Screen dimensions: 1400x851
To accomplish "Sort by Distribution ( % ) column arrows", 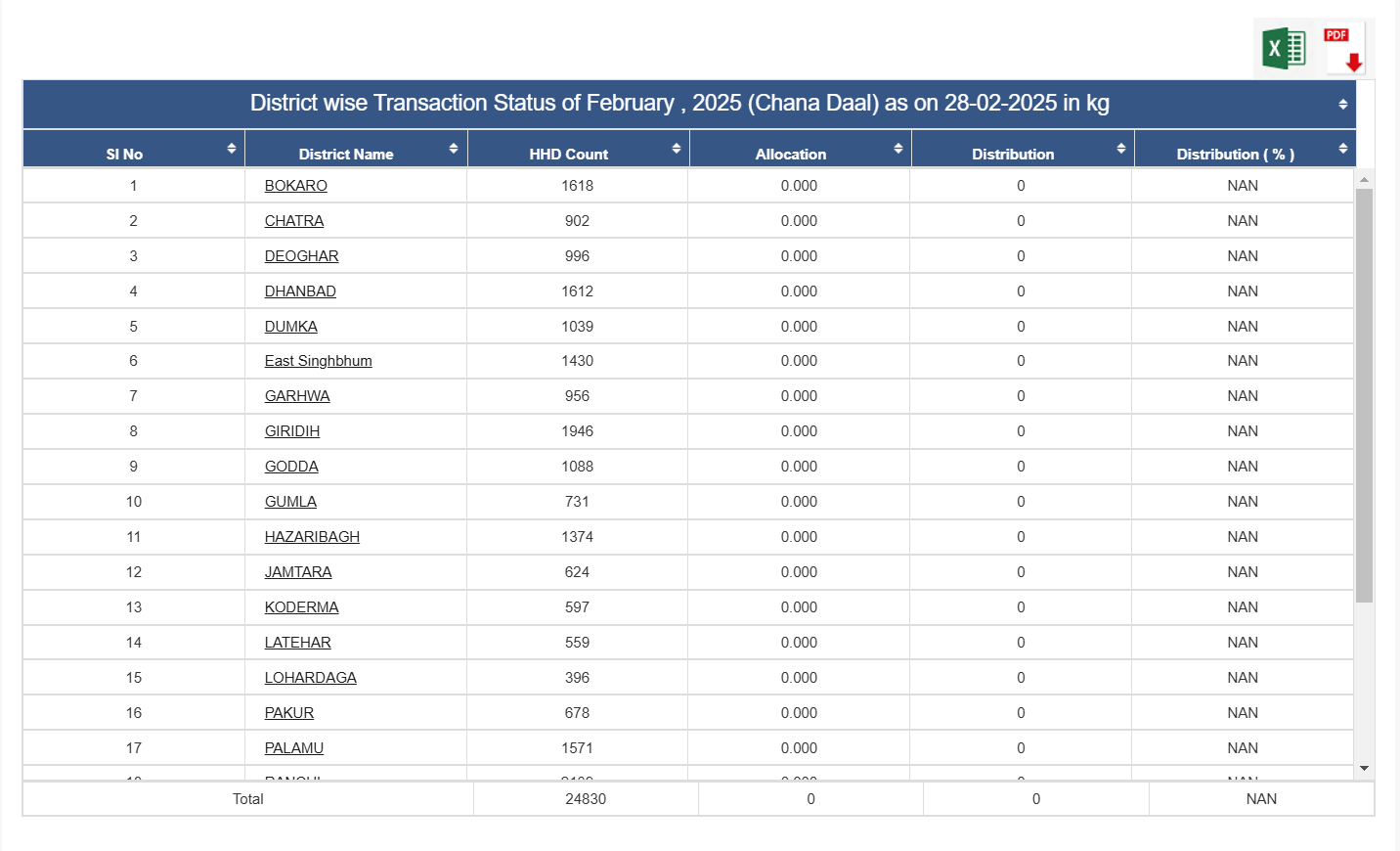I will (x=1343, y=149).
